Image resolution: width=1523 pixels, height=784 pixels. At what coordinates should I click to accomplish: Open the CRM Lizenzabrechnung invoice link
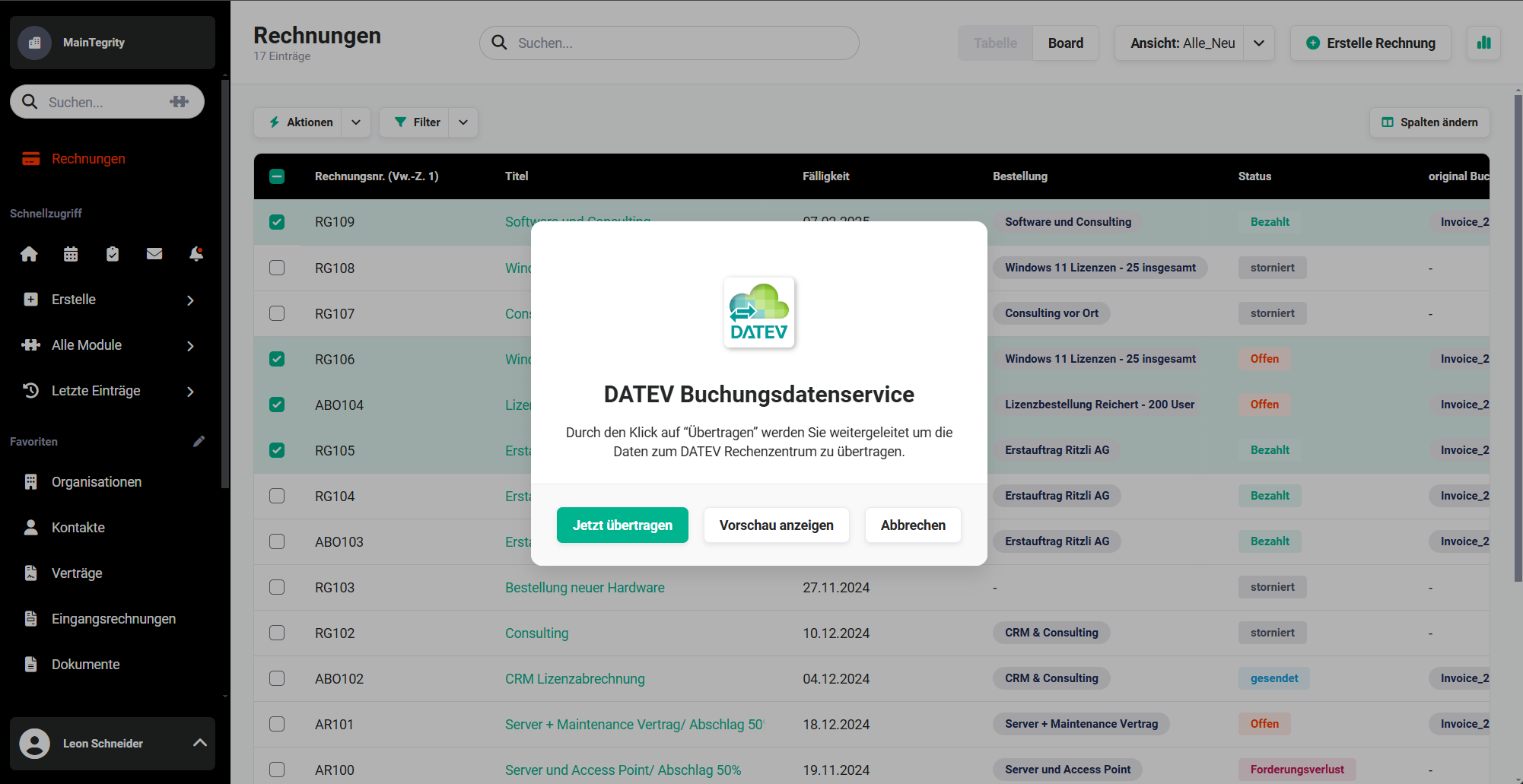click(x=575, y=679)
